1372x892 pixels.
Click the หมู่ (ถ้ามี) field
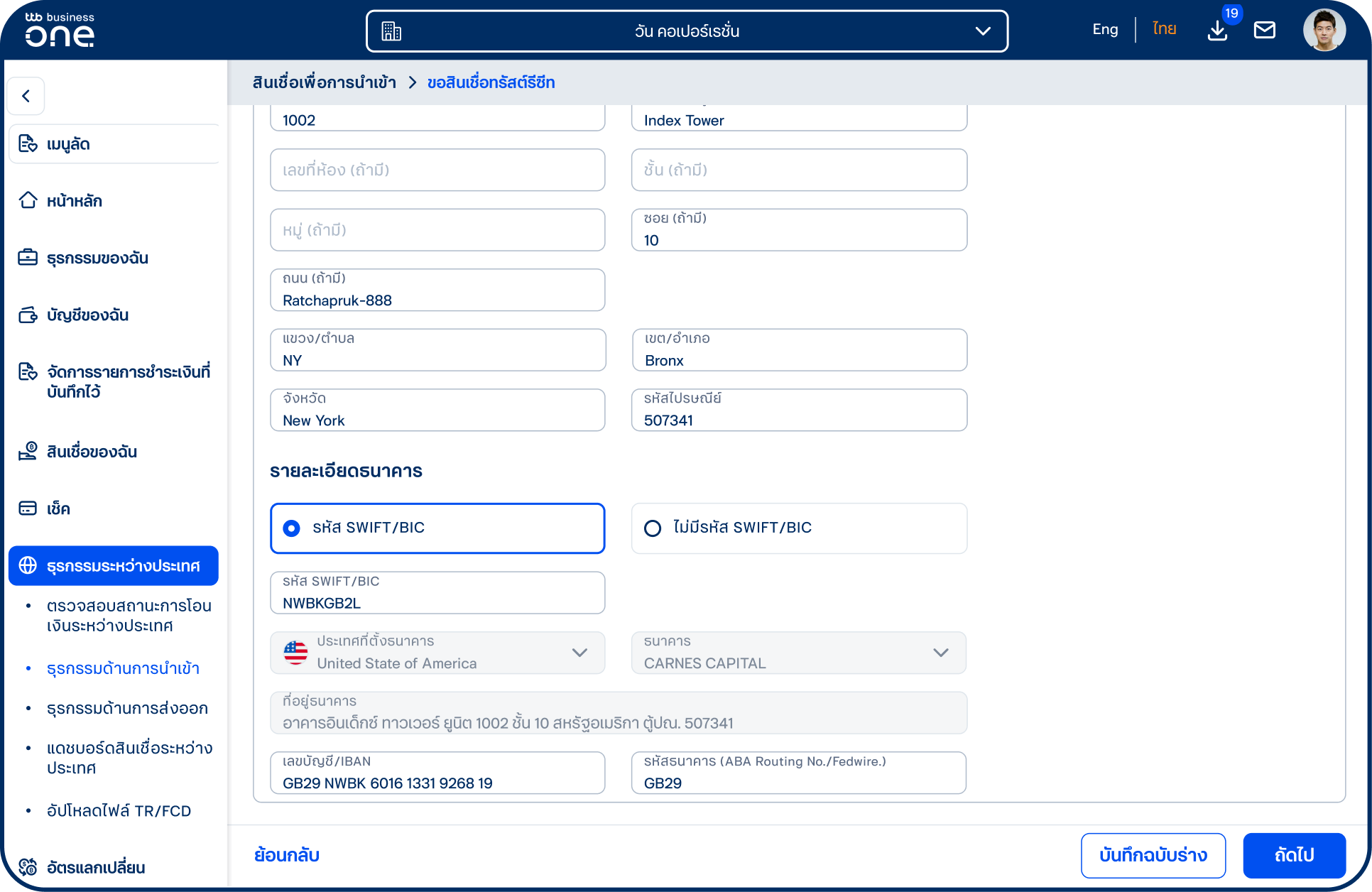click(437, 230)
